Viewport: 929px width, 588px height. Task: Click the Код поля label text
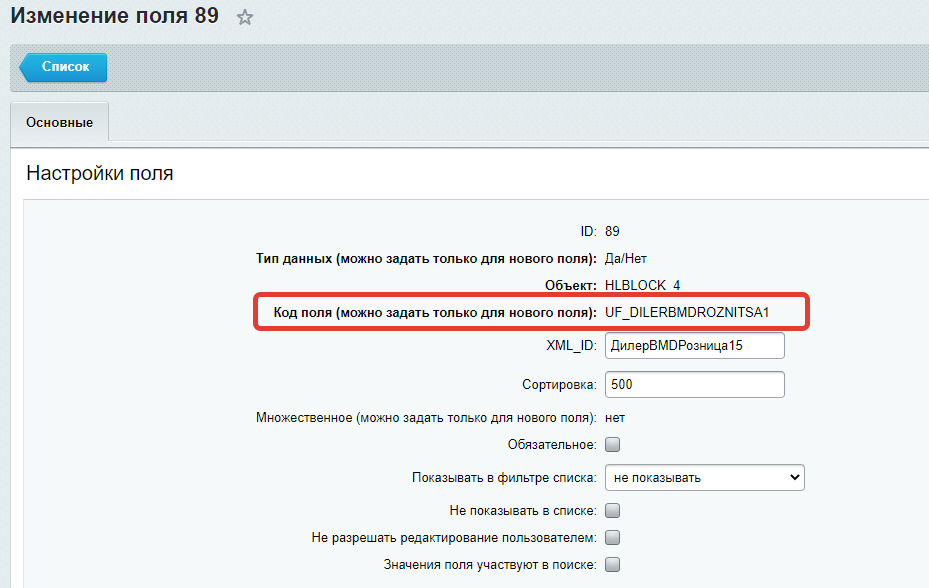tap(435, 312)
